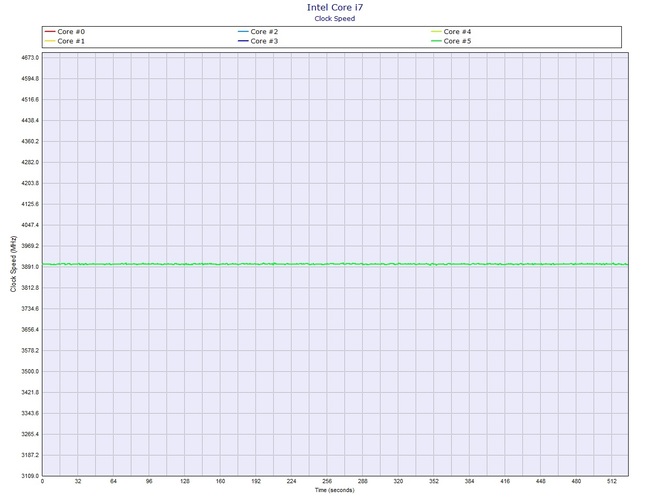Click the Time (seconds) axis label

(335, 490)
